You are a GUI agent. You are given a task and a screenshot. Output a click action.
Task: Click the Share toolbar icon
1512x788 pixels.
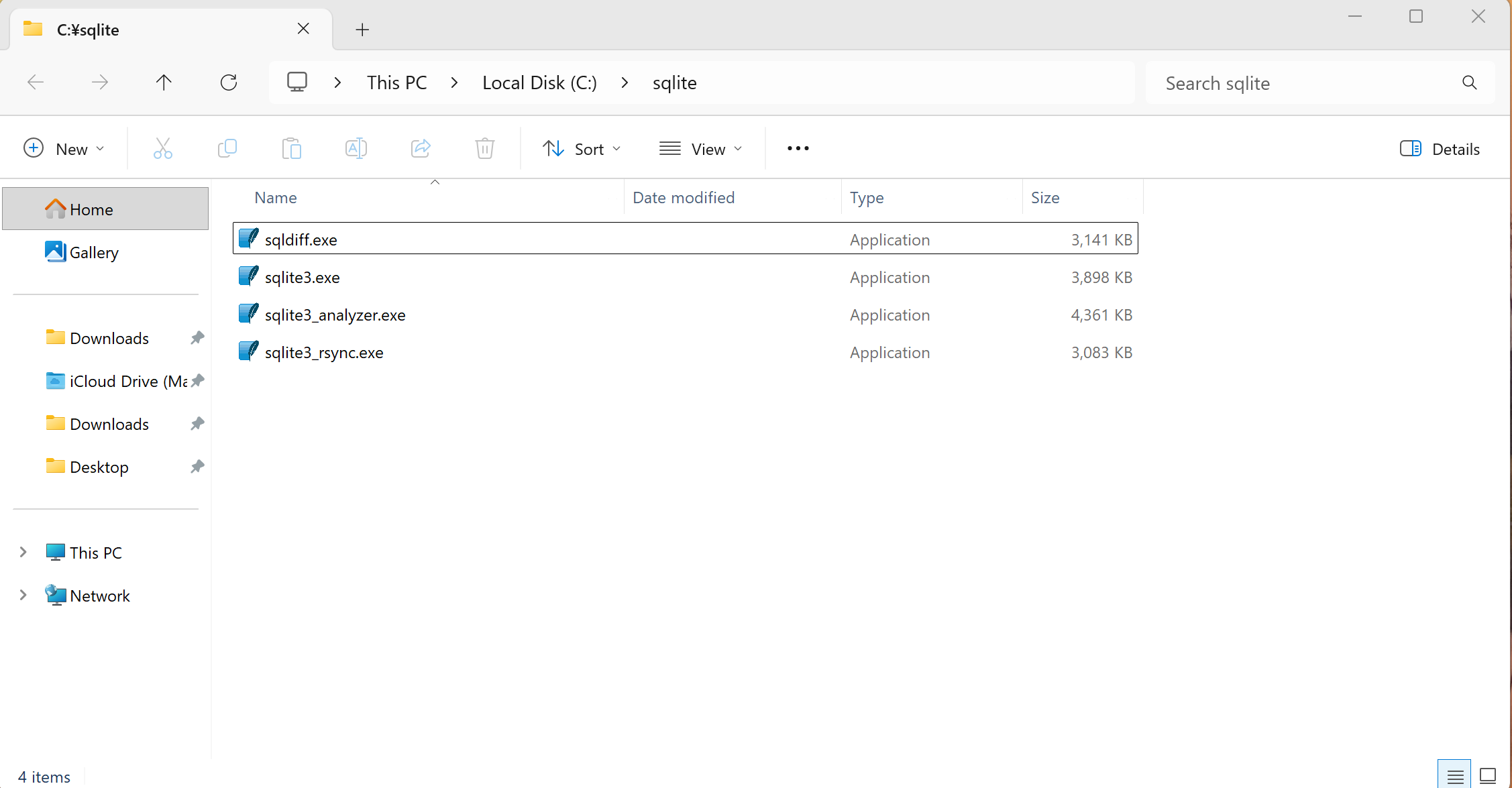point(421,148)
